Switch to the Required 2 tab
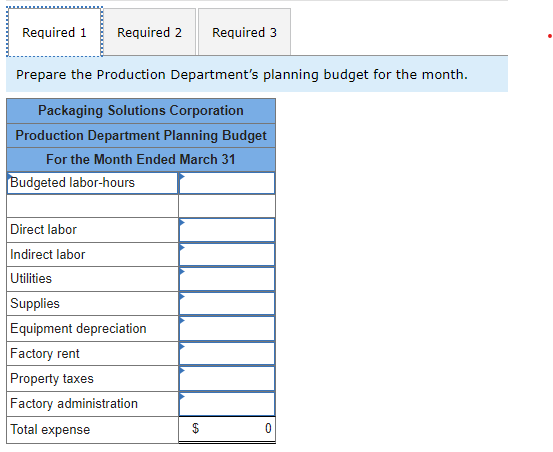This screenshot has width=553, height=452. 150,32
